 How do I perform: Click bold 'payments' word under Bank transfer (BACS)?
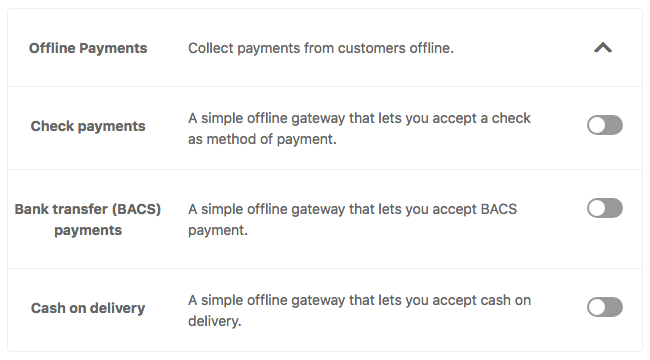click(88, 230)
